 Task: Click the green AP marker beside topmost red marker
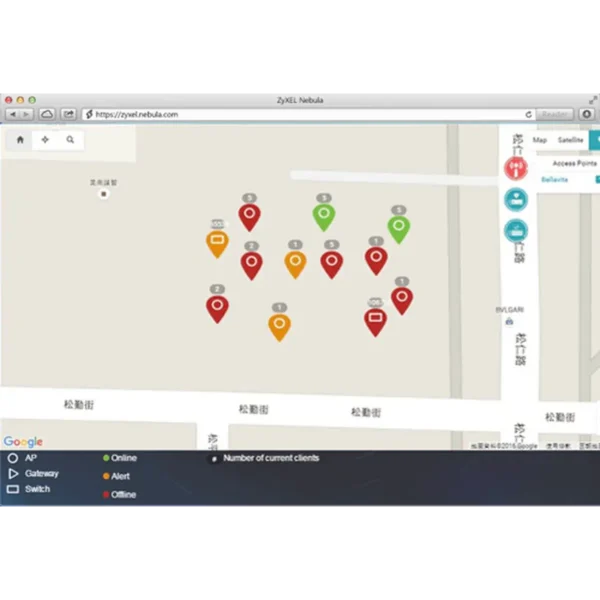pos(324,217)
